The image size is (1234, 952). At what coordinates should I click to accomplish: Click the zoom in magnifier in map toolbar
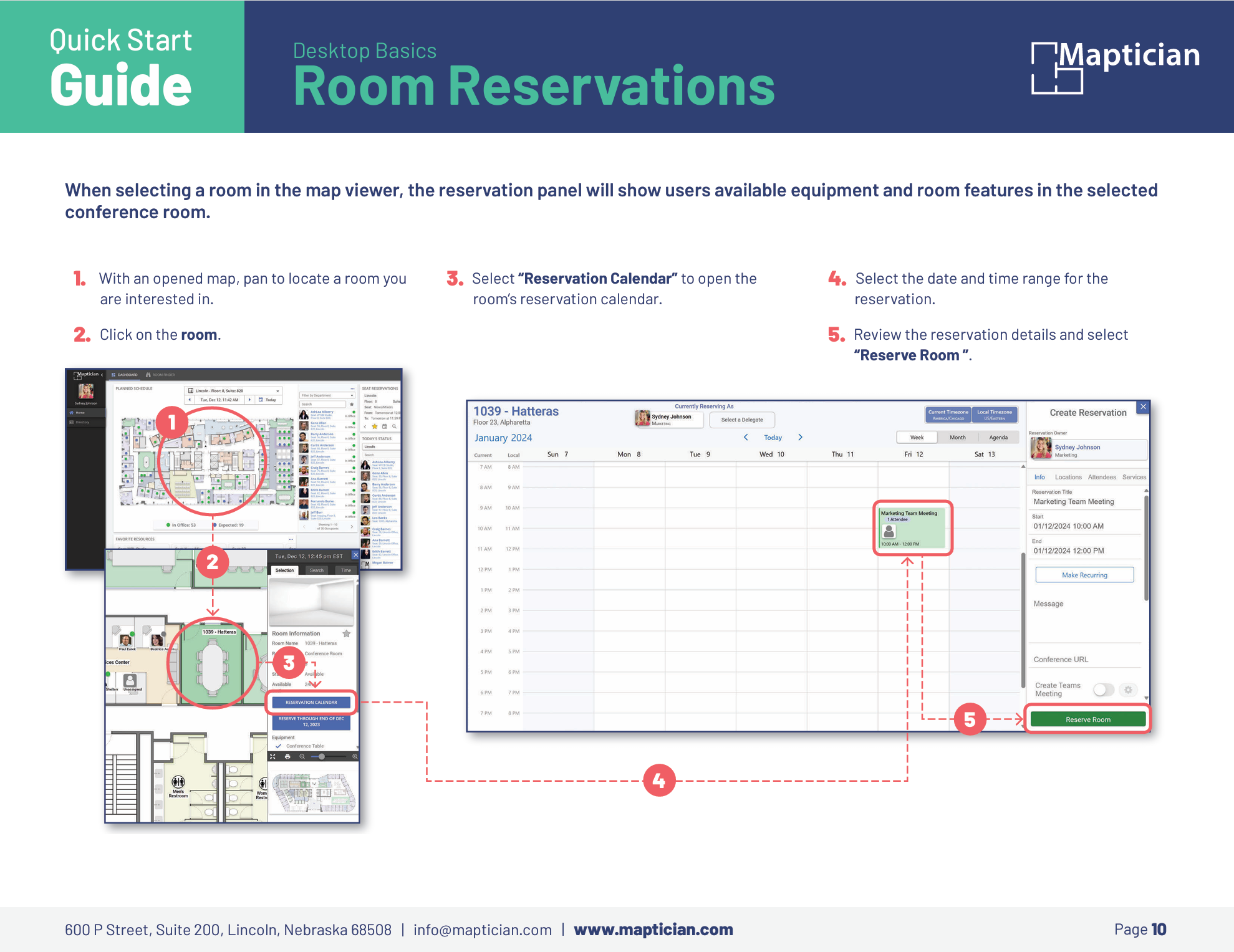tap(355, 757)
